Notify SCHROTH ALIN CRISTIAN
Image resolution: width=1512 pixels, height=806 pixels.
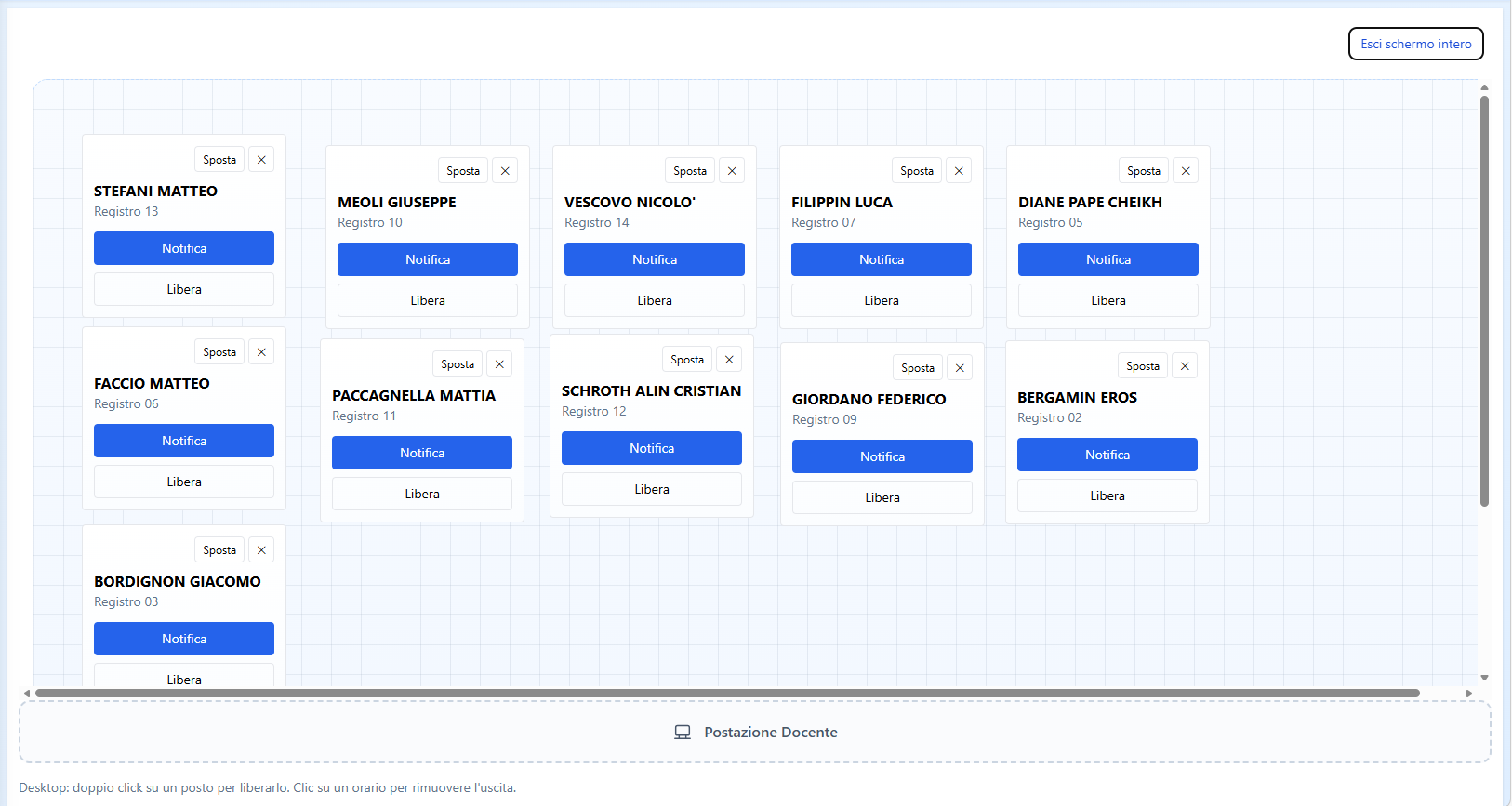(x=652, y=448)
